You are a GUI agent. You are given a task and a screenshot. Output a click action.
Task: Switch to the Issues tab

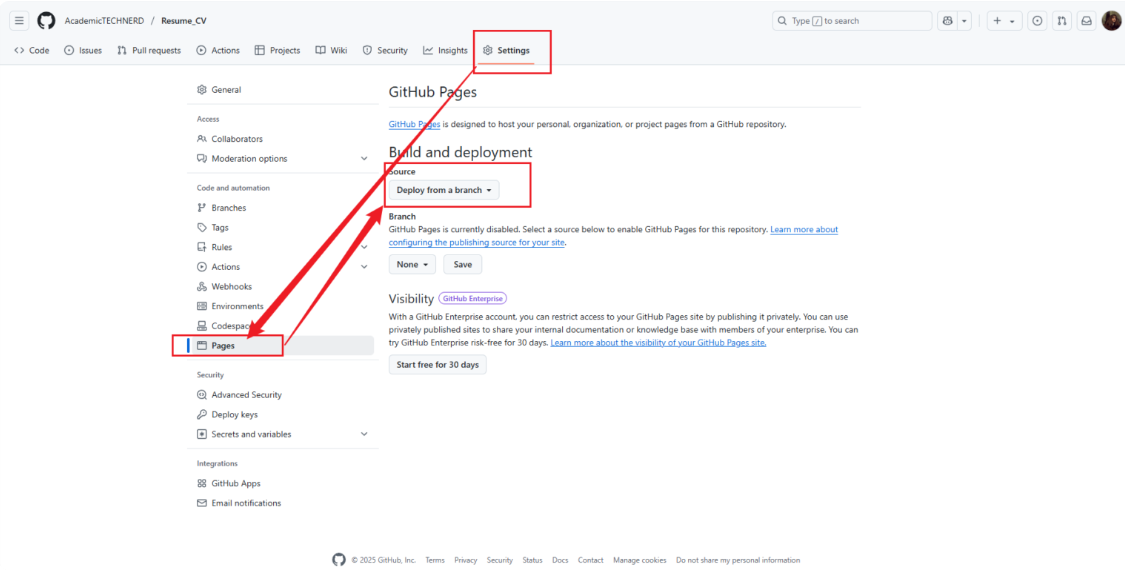[x=83, y=50]
